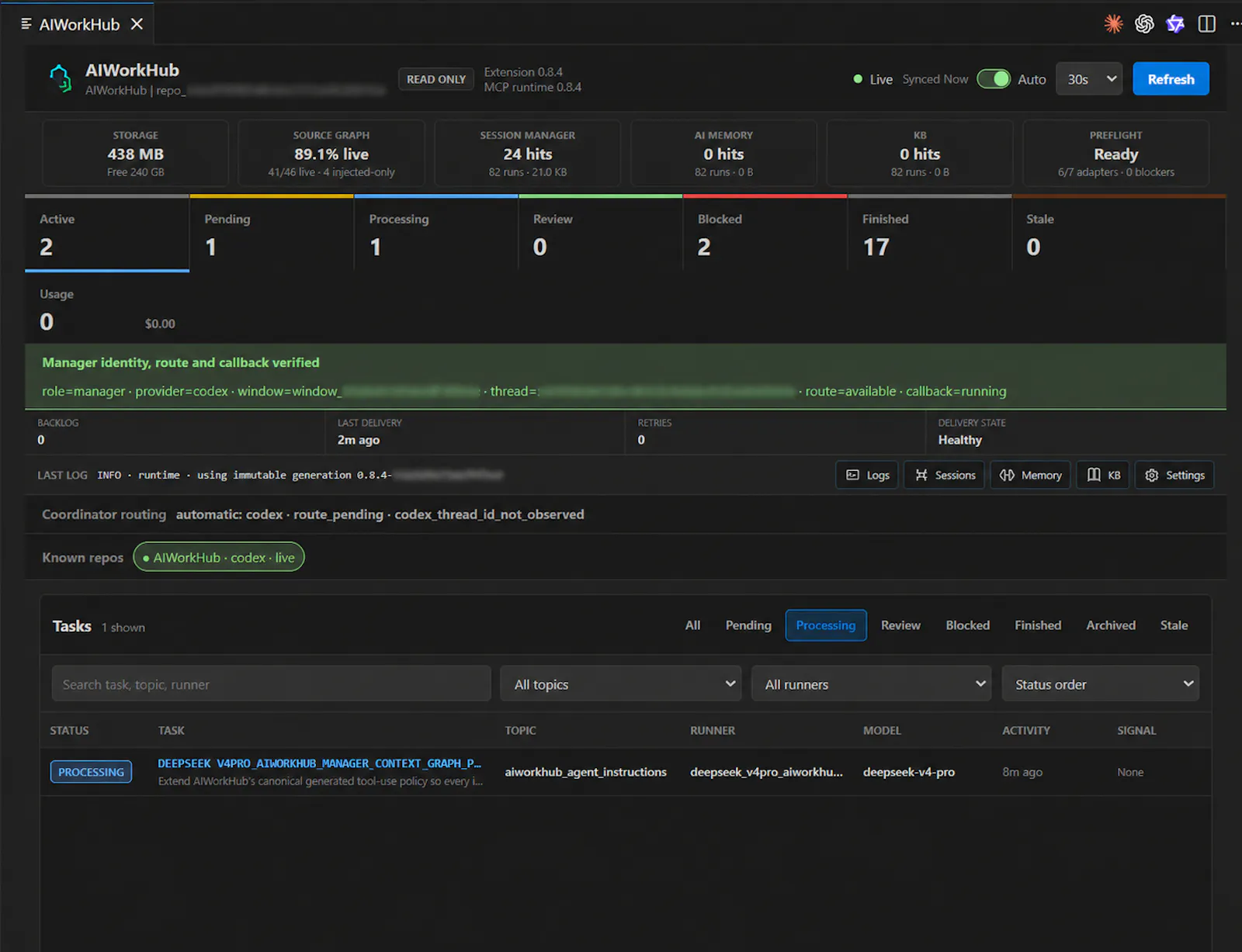Click the READ ONLY badge
Screen dimensions: 1242x952
point(436,79)
